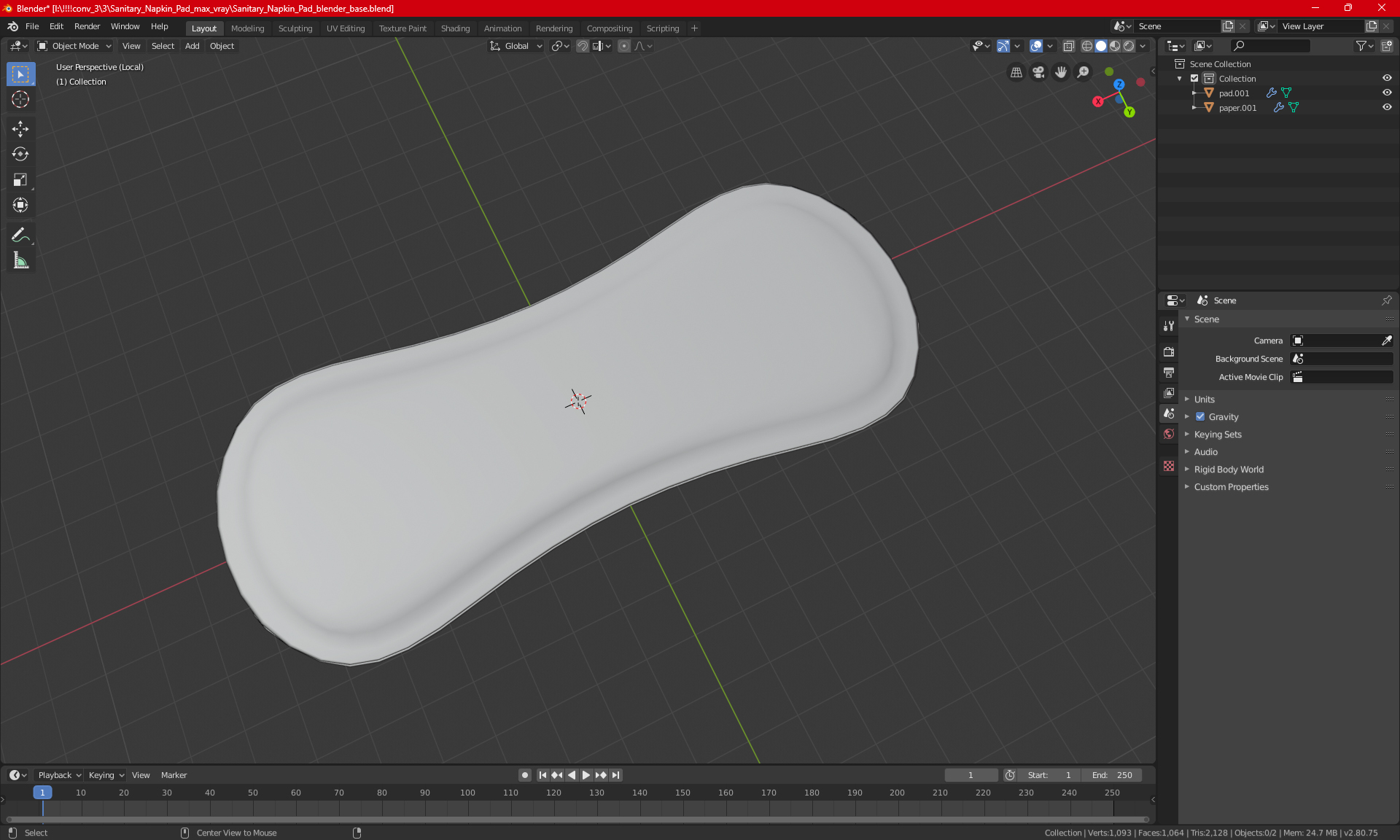Open the World properties tab
1400x840 pixels.
point(1169,434)
